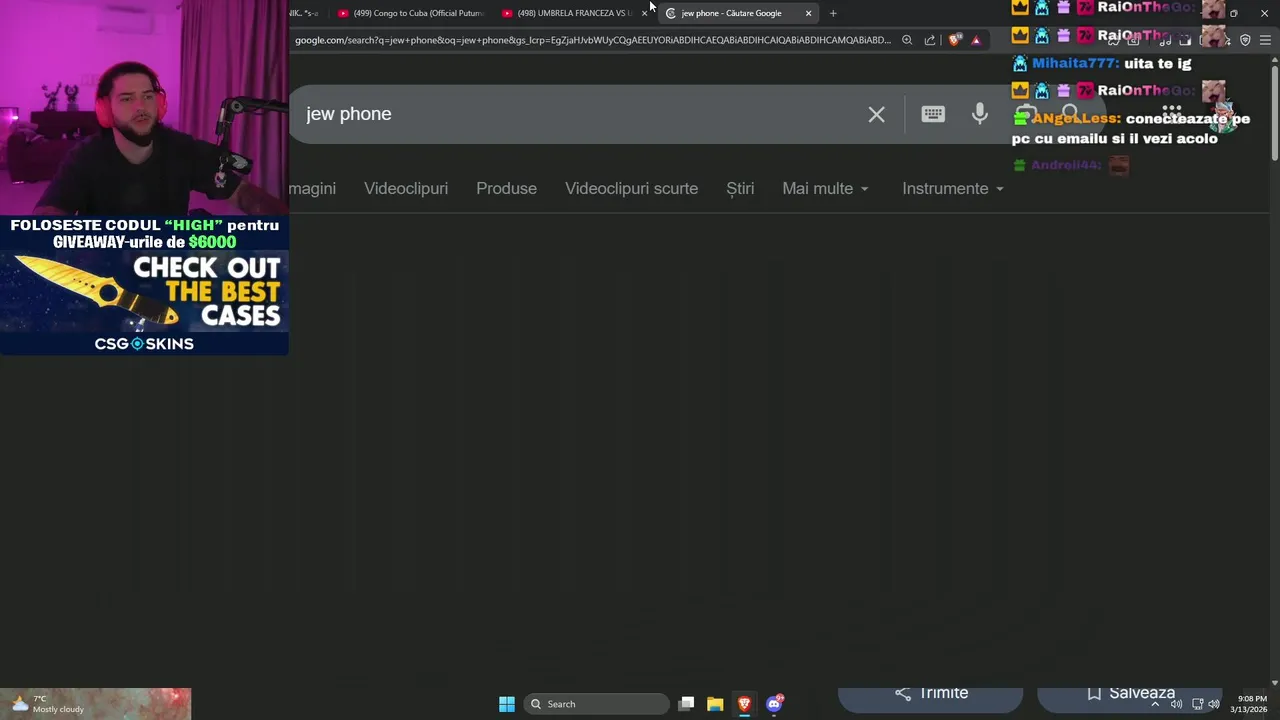
Task: Click Mihaita777 username in chat overlay
Action: [1075, 63]
